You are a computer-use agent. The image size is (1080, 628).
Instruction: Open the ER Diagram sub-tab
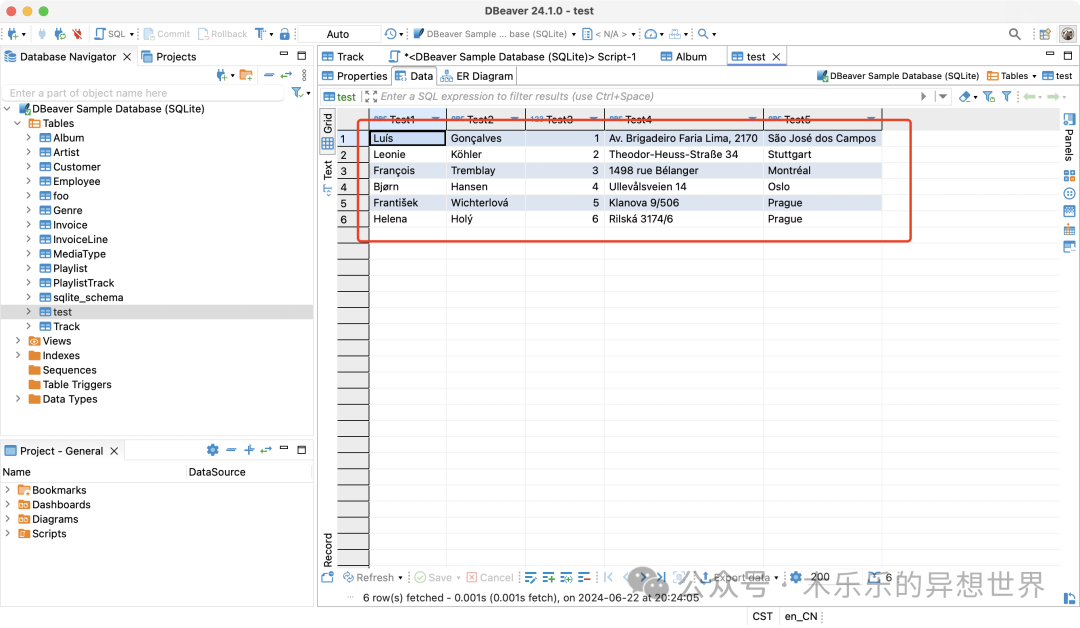pos(477,76)
